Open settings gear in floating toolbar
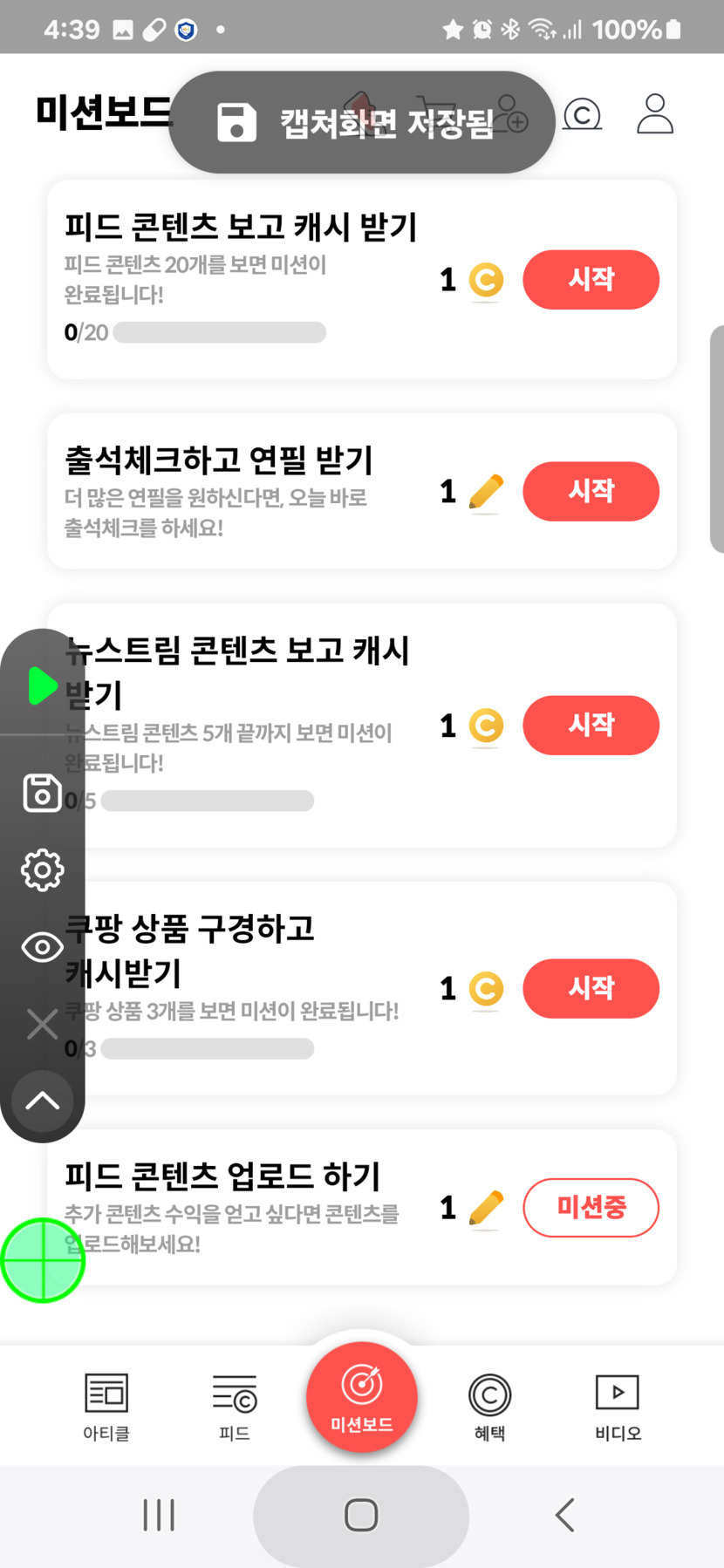The image size is (724, 1568). [42, 869]
